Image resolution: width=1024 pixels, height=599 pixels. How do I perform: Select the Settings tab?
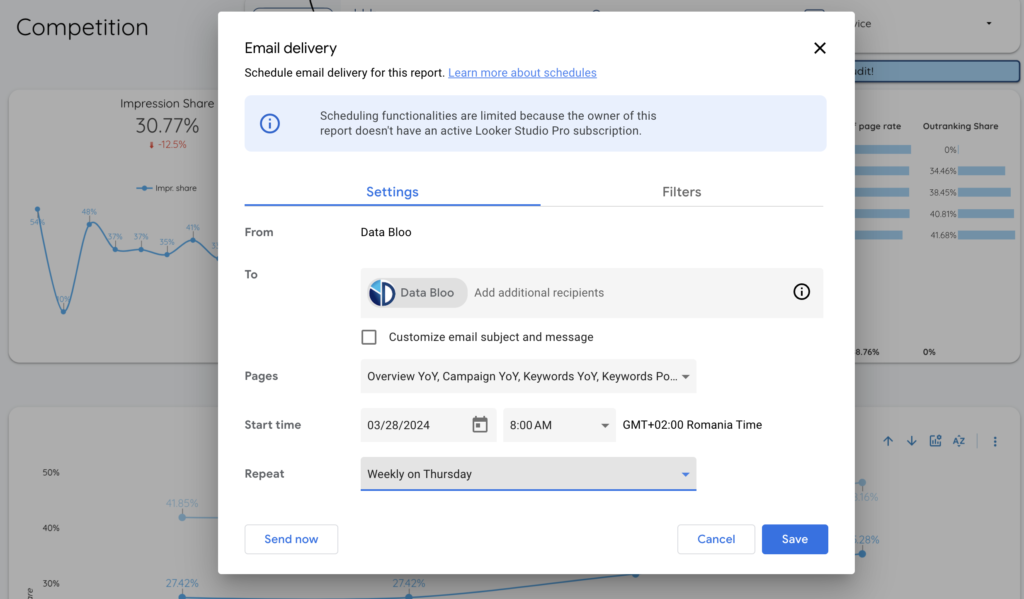tap(392, 192)
